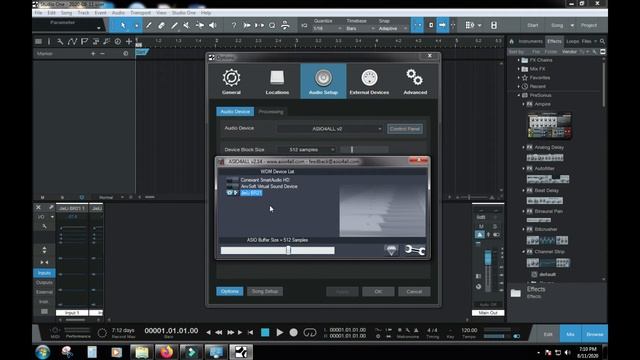Expand the Mix FX folder

(x=519, y=69)
